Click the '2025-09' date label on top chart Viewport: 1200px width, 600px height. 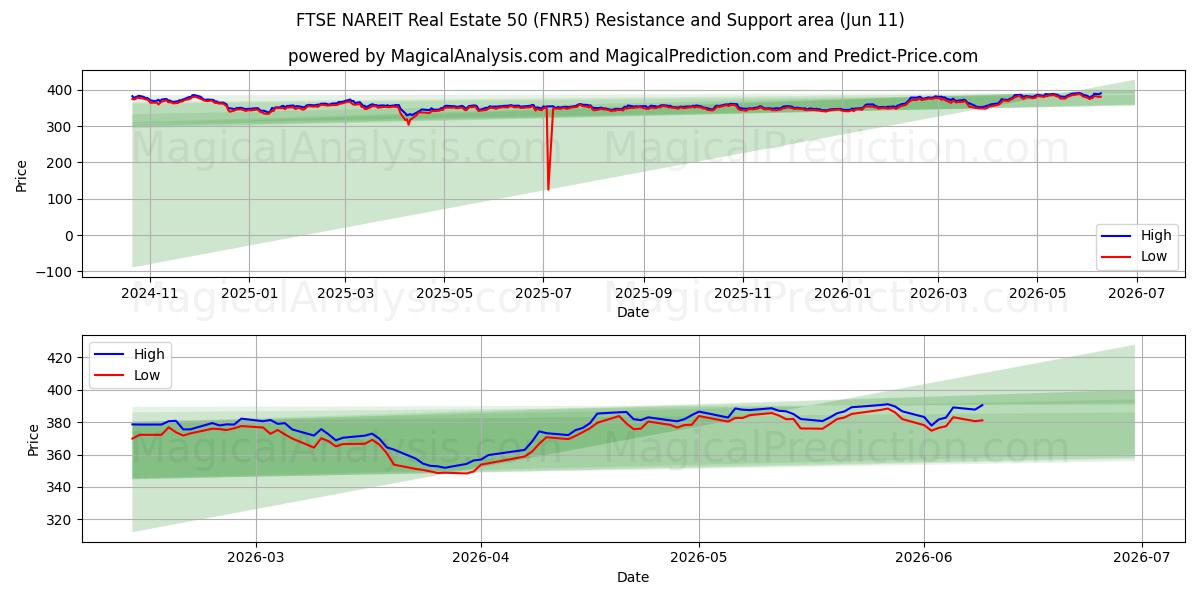pos(643,294)
